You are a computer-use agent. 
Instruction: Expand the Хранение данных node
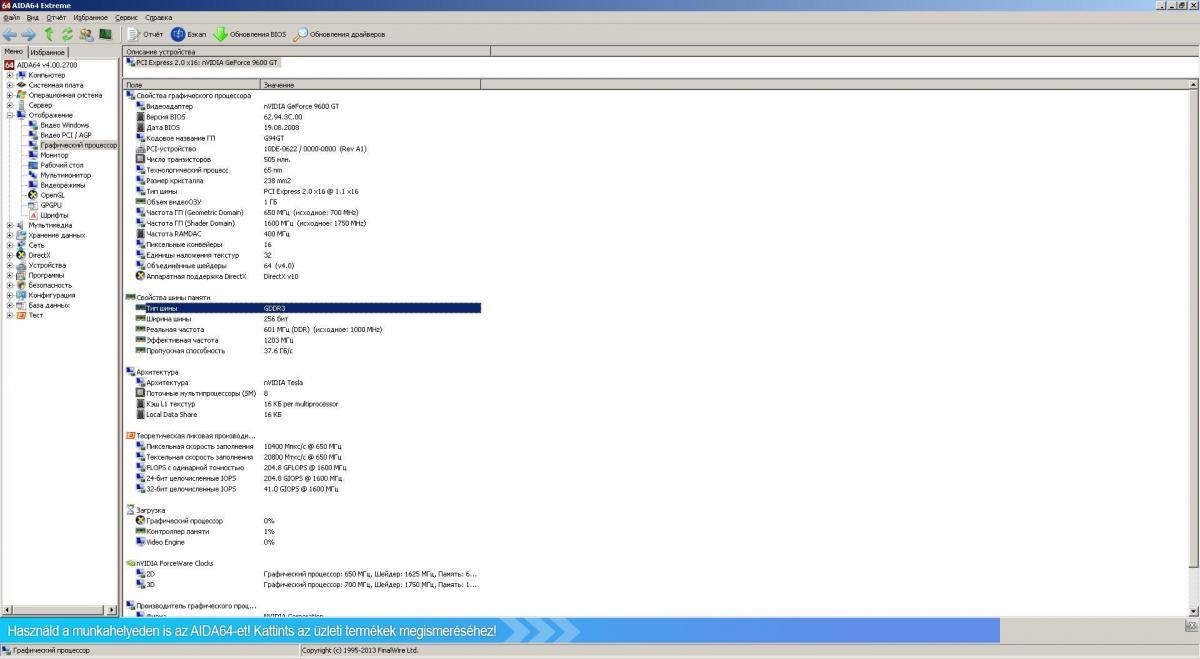(x=10, y=235)
